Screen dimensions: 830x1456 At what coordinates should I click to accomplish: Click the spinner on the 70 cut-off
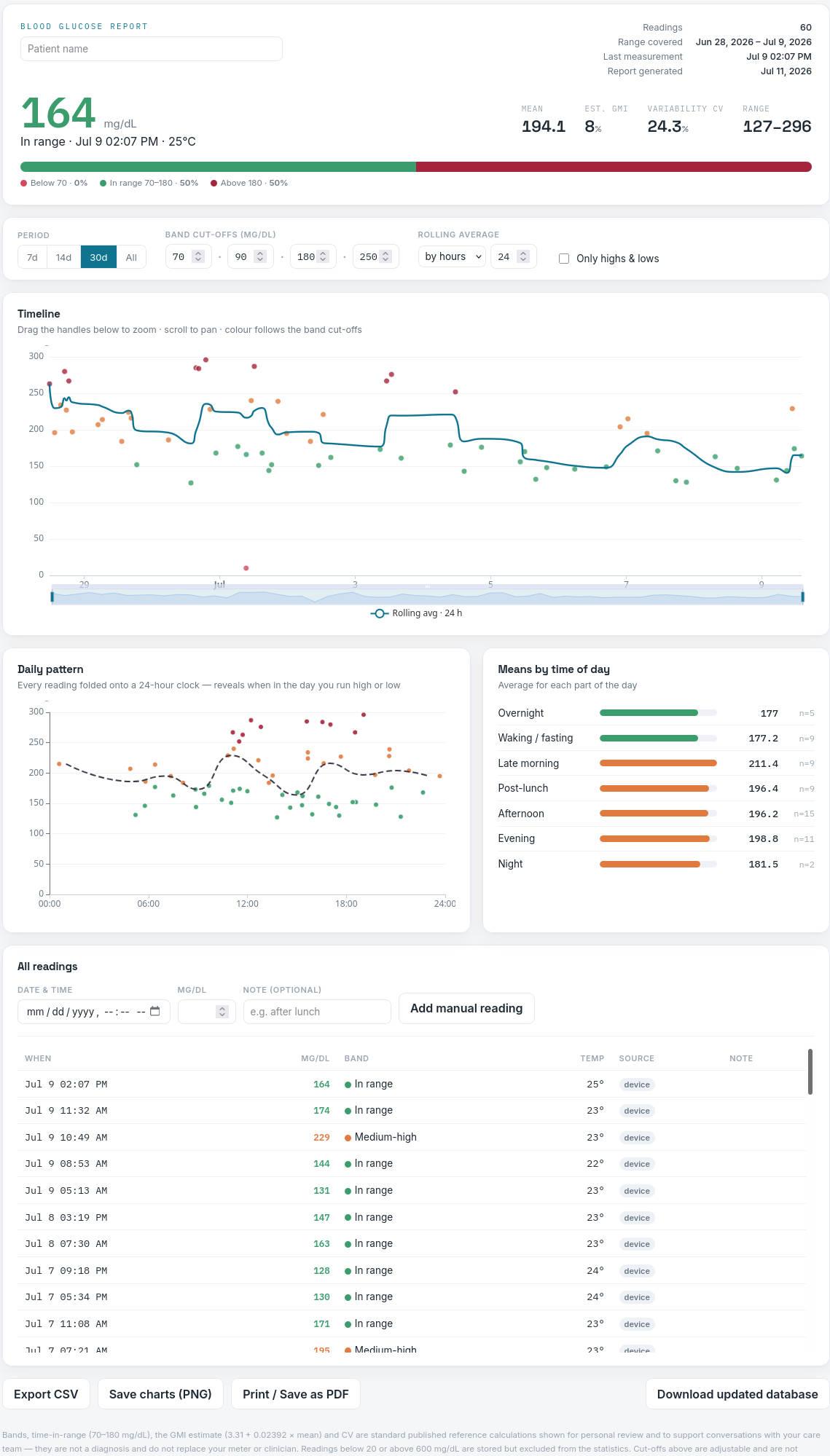(197, 256)
